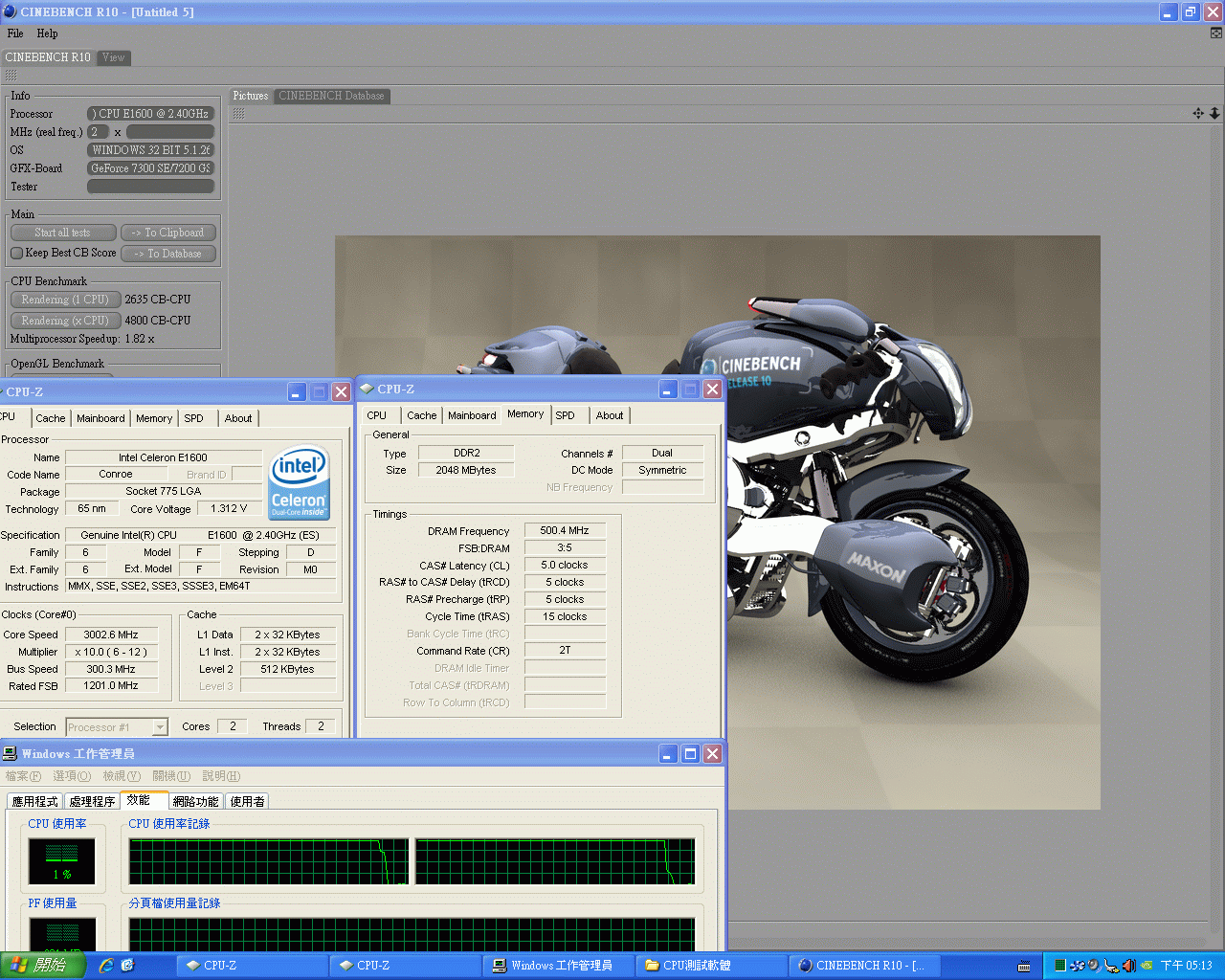Click the picture viewer down-arrow icon
Screen dimensions: 1225x980
tap(1214, 113)
